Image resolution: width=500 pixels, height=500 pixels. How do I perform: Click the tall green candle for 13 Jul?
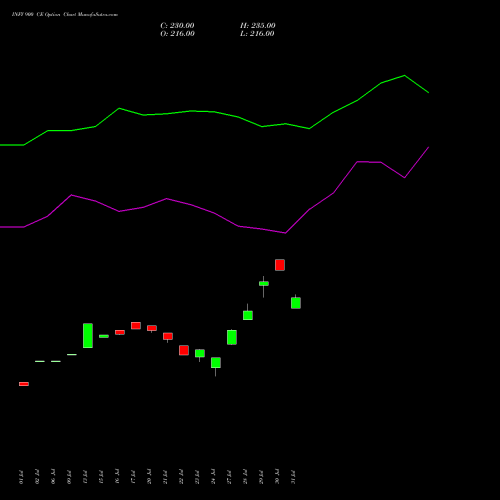point(88,335)
